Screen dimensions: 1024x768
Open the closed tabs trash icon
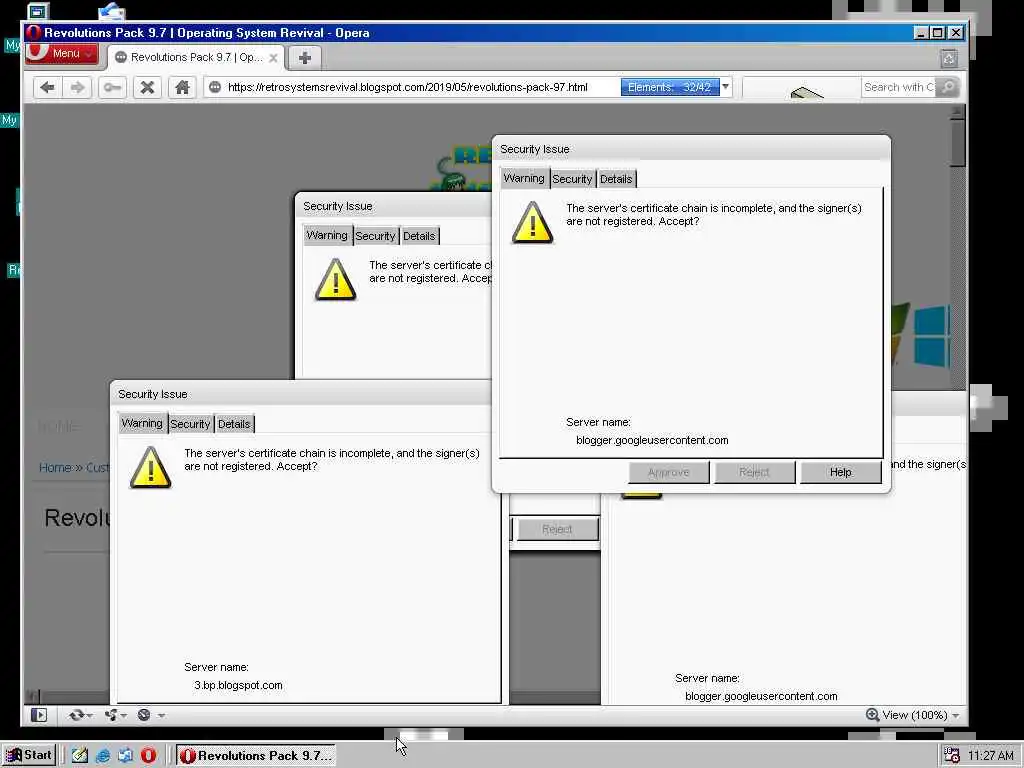(x=949, y=58)
